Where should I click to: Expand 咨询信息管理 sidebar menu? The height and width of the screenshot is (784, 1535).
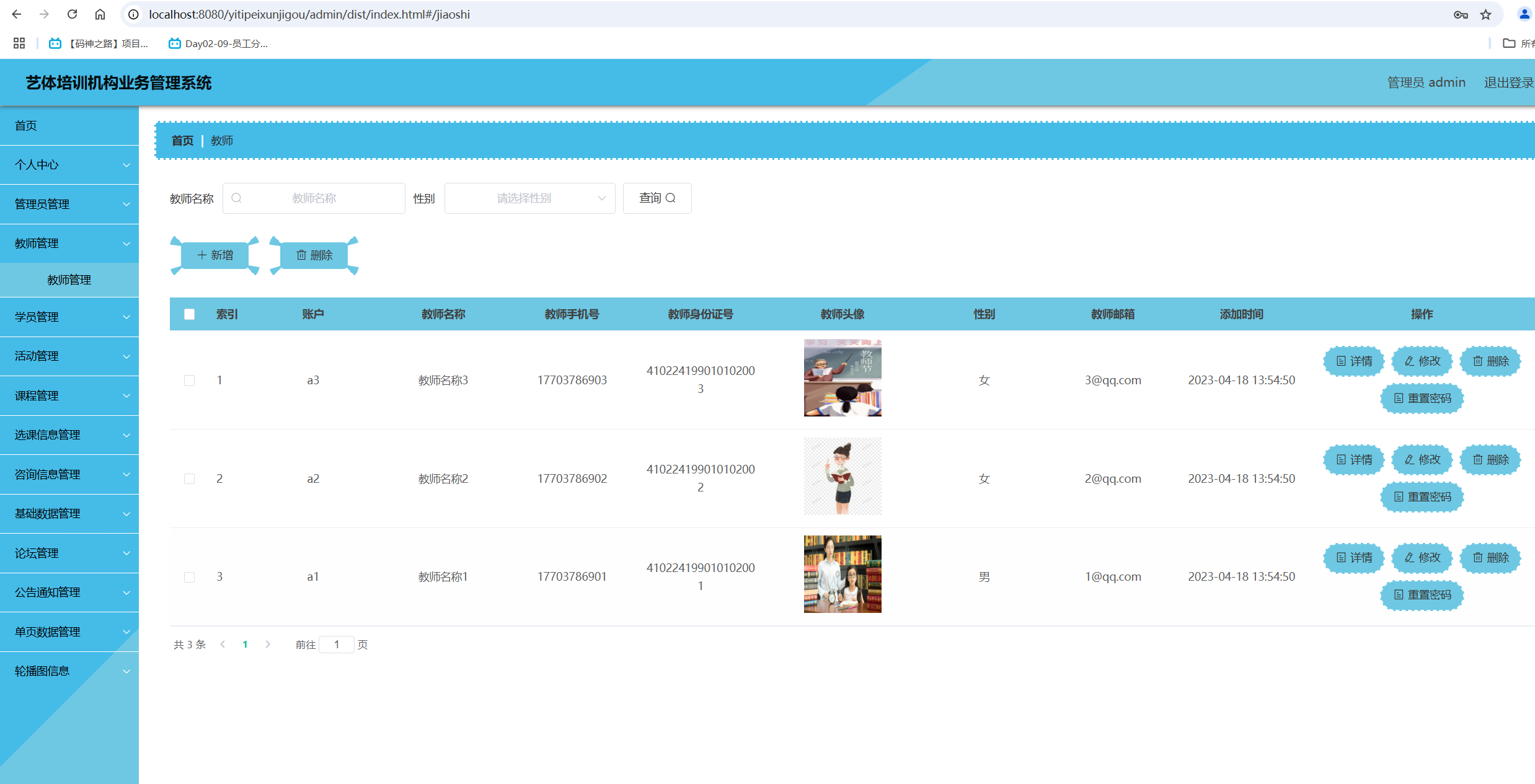coord(69,475)
